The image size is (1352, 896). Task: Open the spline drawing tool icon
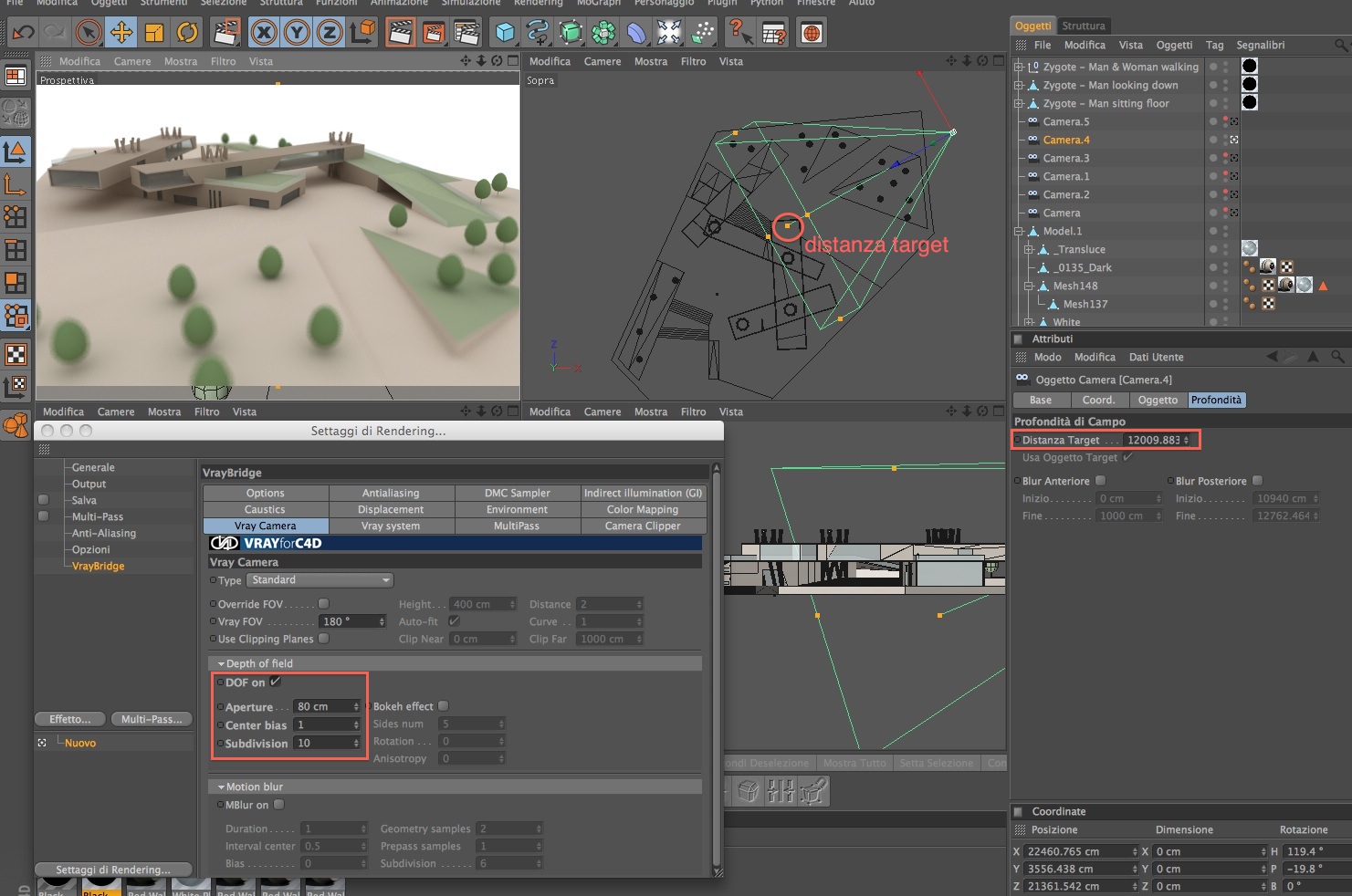[x=538, y=33]
